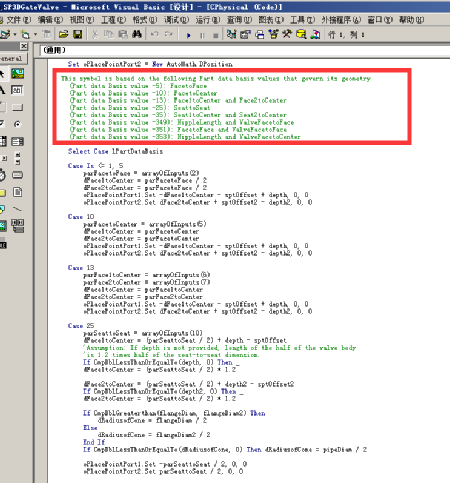Open the 视图 (View) menu

[x=82, y=20]
